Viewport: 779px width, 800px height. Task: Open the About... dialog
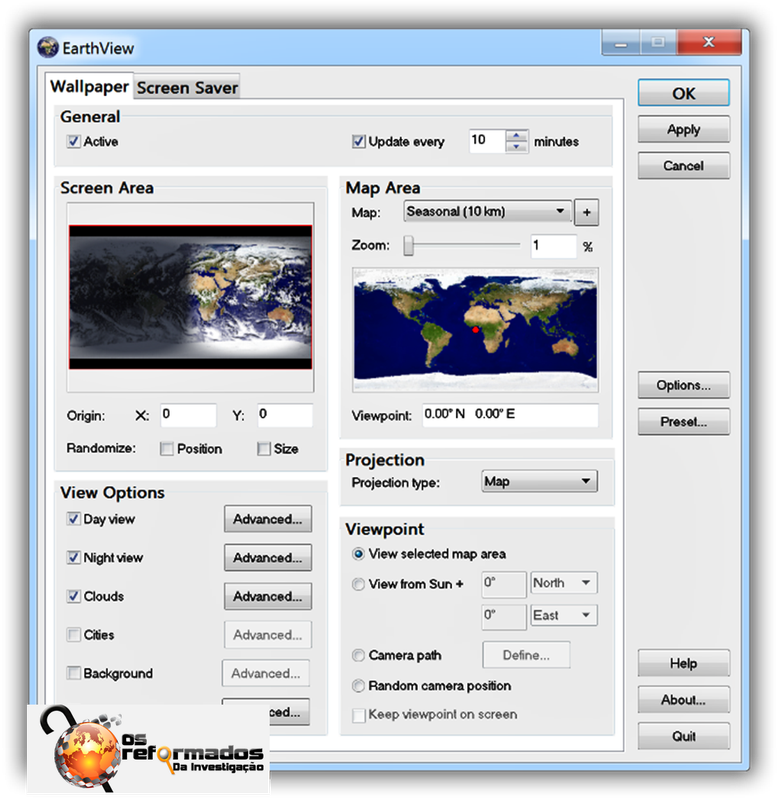click(683, 699)
